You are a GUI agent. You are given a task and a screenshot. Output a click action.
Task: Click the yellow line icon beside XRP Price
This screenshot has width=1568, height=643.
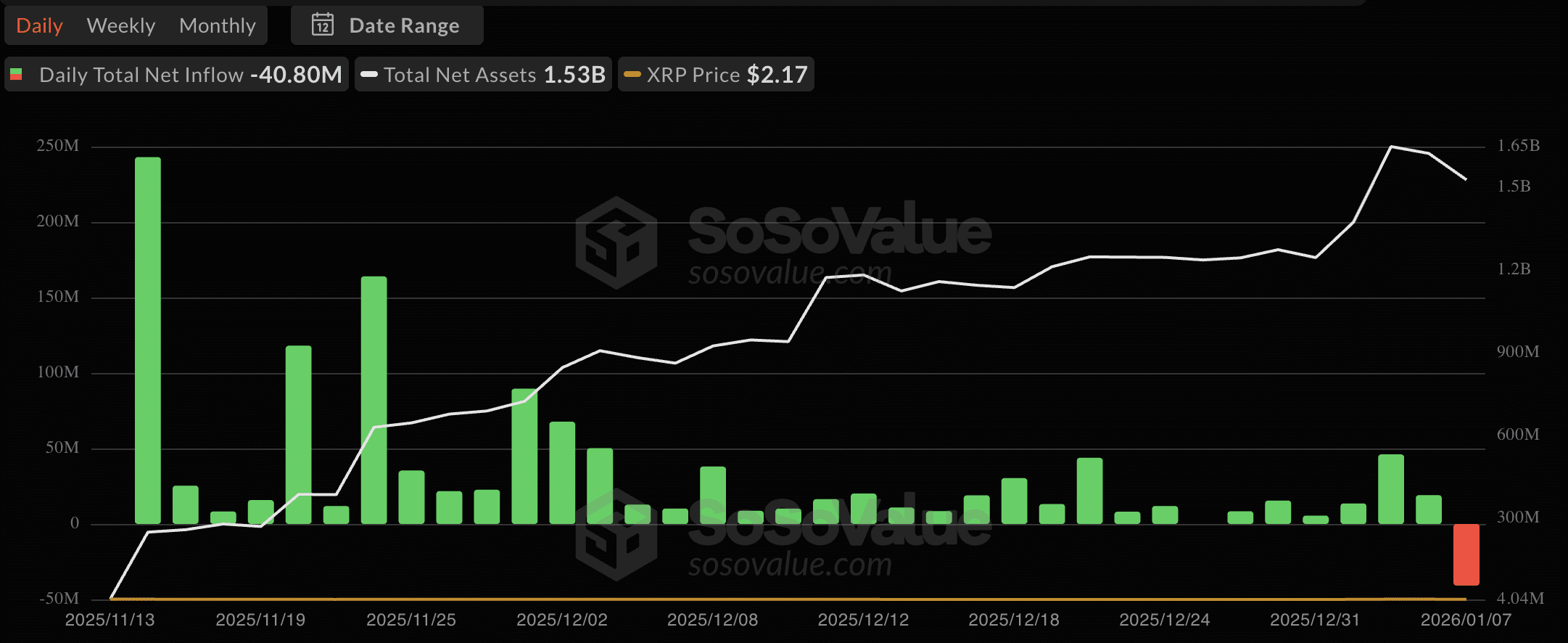632,74
